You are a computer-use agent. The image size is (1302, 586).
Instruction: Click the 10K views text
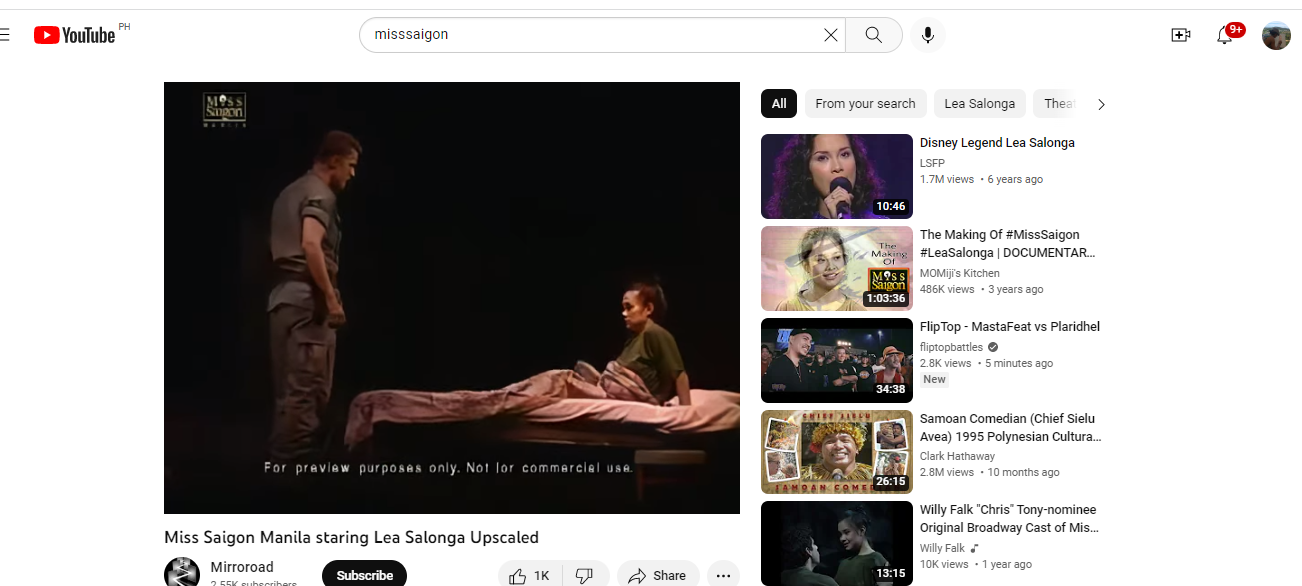[x=944, y=565]
